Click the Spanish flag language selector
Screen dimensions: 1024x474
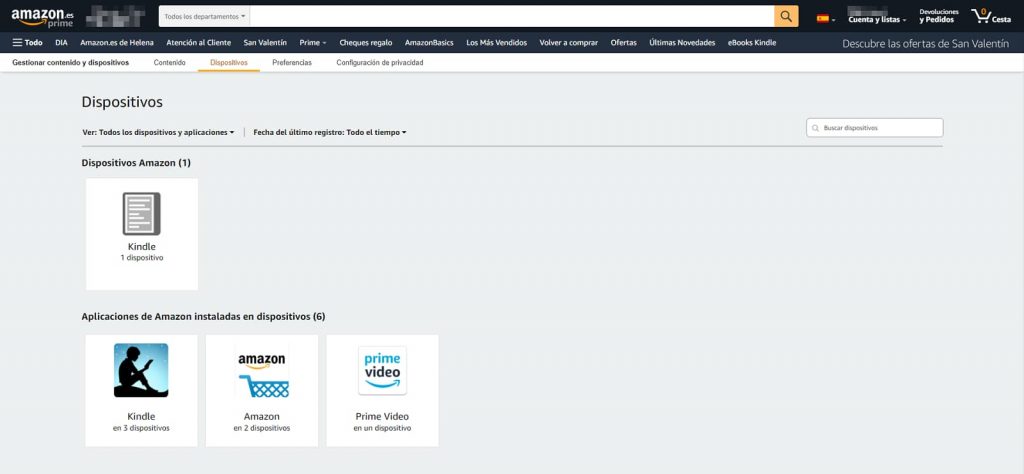tap(825, 19)
